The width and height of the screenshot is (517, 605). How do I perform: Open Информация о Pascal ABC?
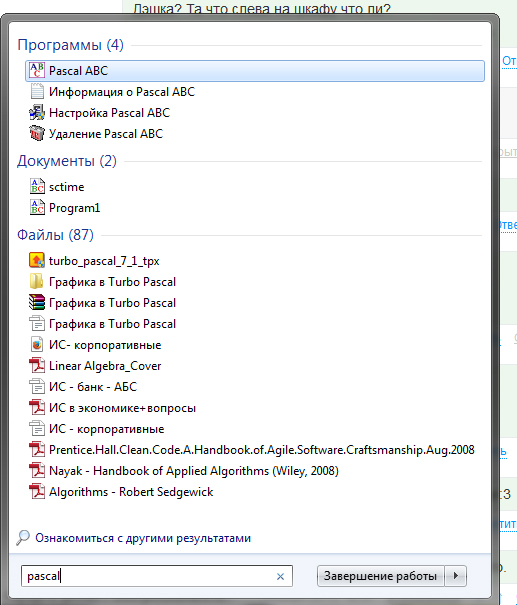122,92
